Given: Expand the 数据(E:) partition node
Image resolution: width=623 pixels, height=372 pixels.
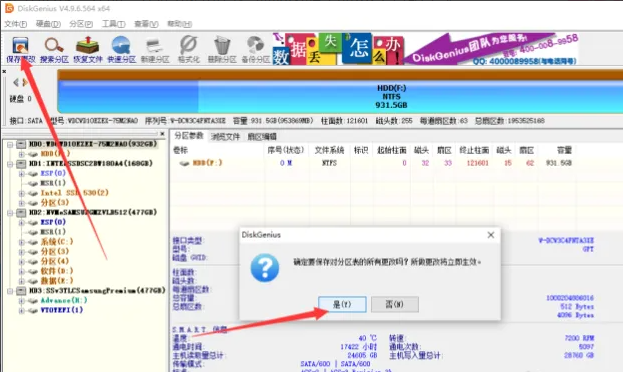Looking at the screenshot, I should (22, 281).
